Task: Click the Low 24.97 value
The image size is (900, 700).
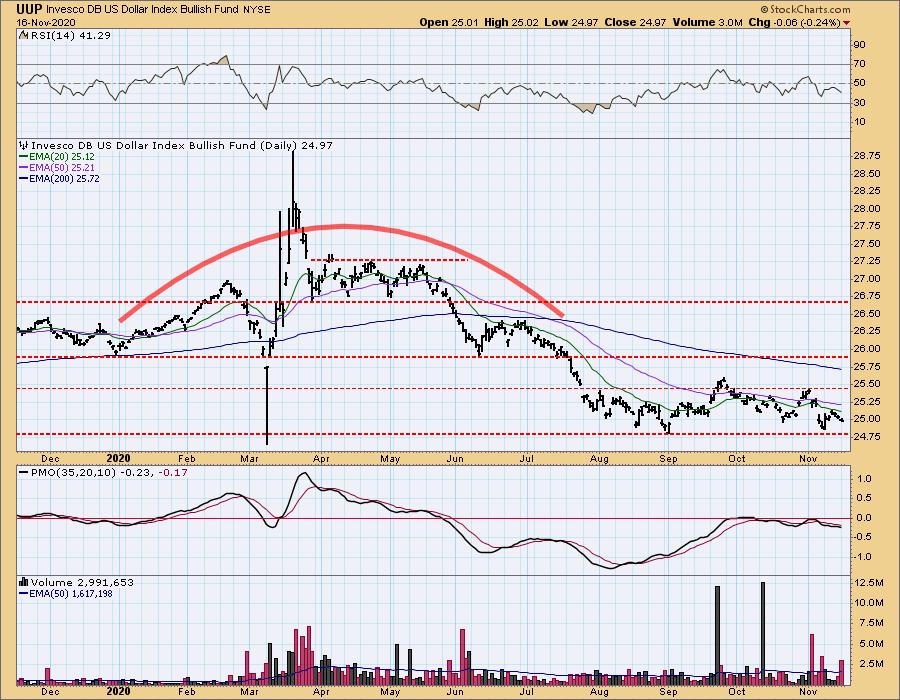Action: [571, 22]
